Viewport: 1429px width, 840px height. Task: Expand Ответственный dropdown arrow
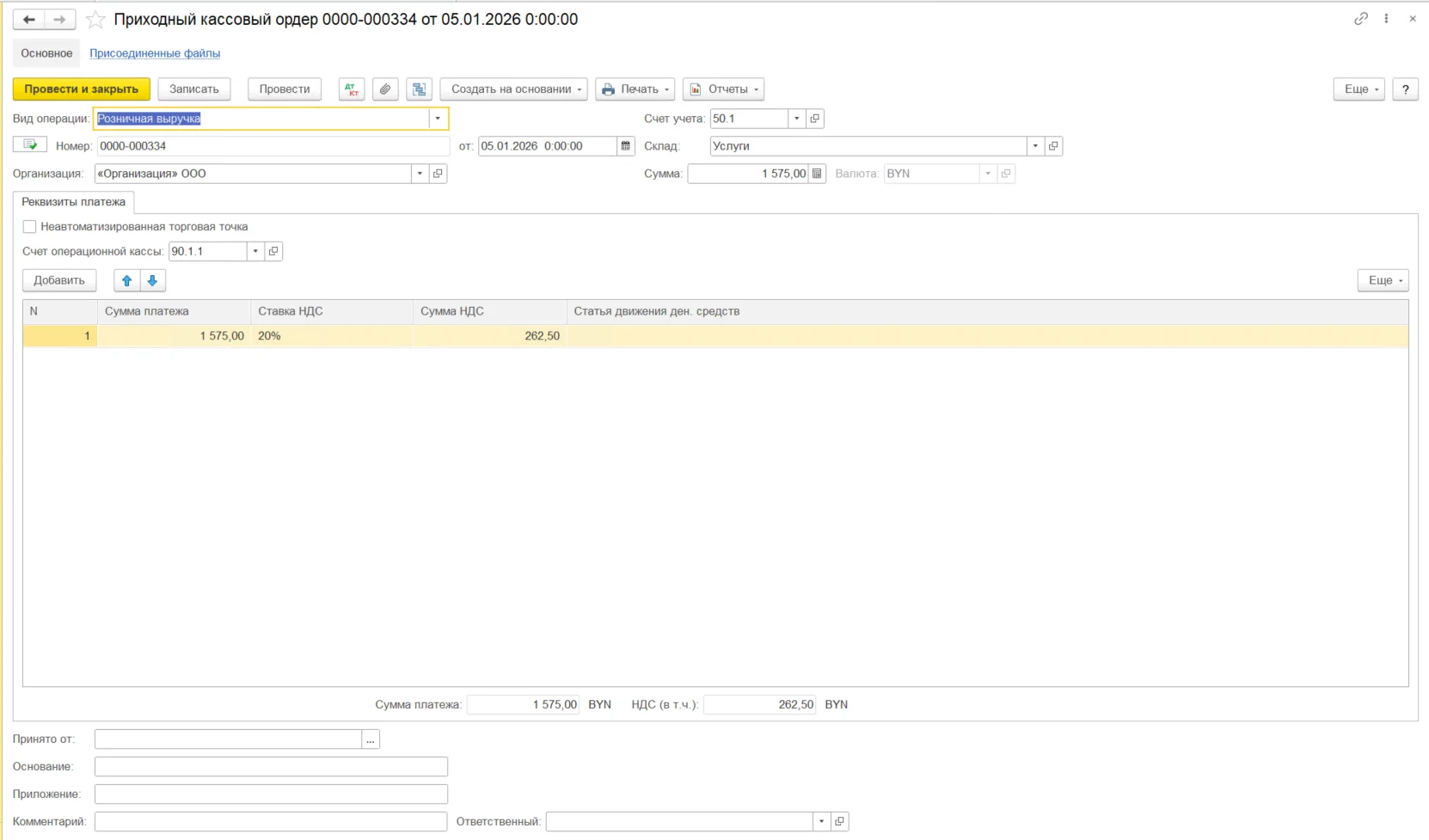click(821, 821)
